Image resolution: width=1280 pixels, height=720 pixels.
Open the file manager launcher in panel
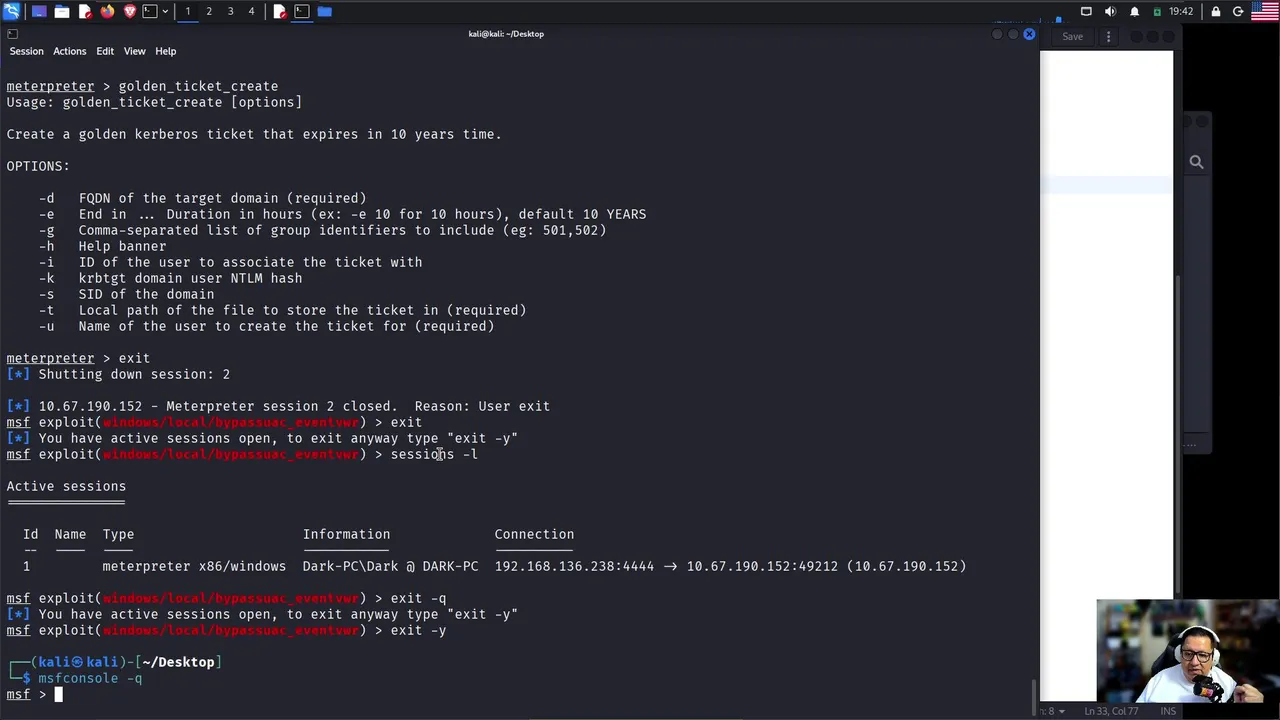(x=62, y=11)
